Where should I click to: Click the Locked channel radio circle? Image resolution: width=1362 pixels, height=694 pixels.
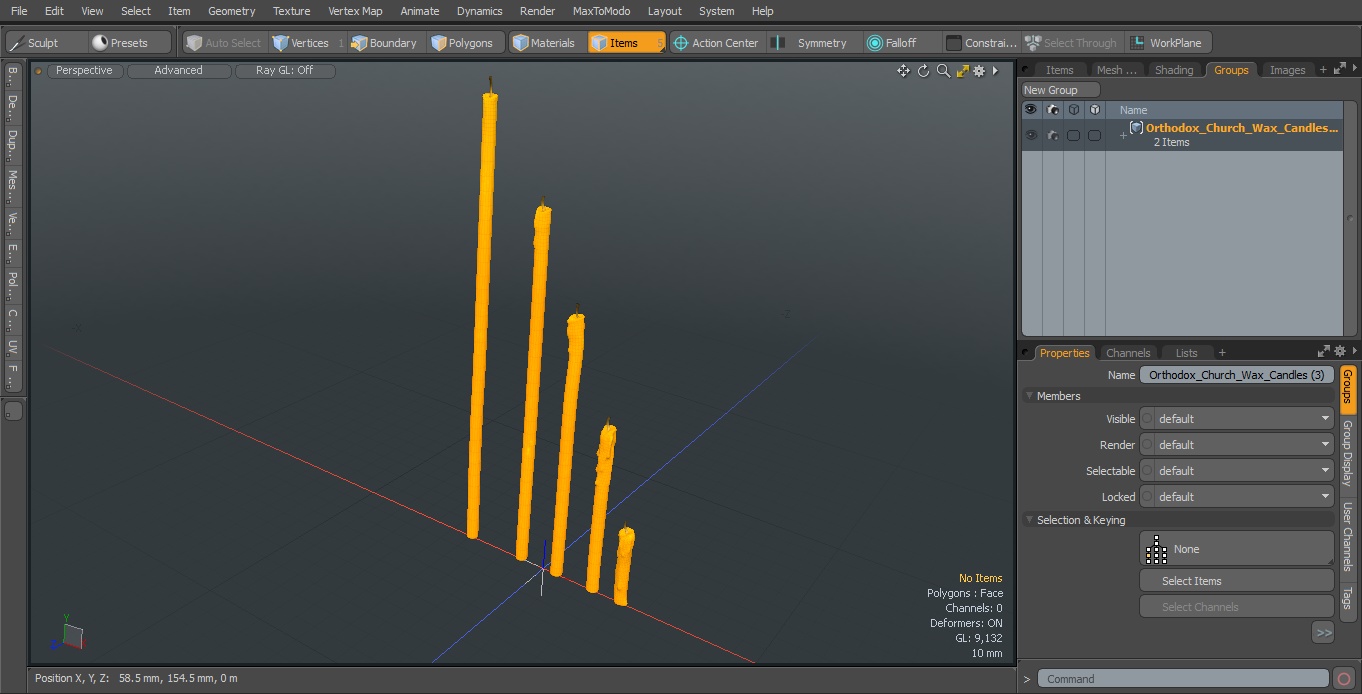(1147, 497)
